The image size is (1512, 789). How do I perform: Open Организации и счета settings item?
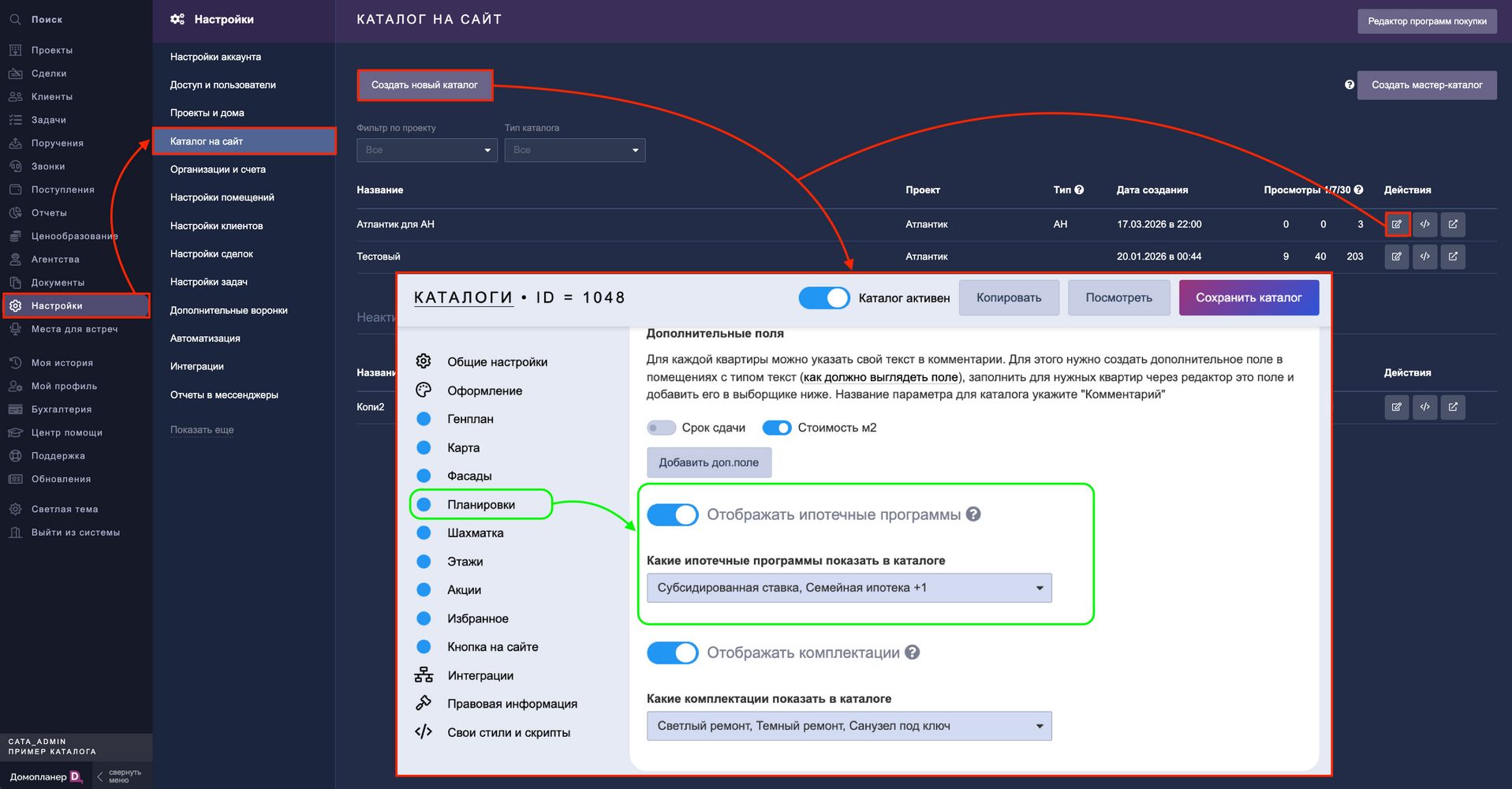218,170
